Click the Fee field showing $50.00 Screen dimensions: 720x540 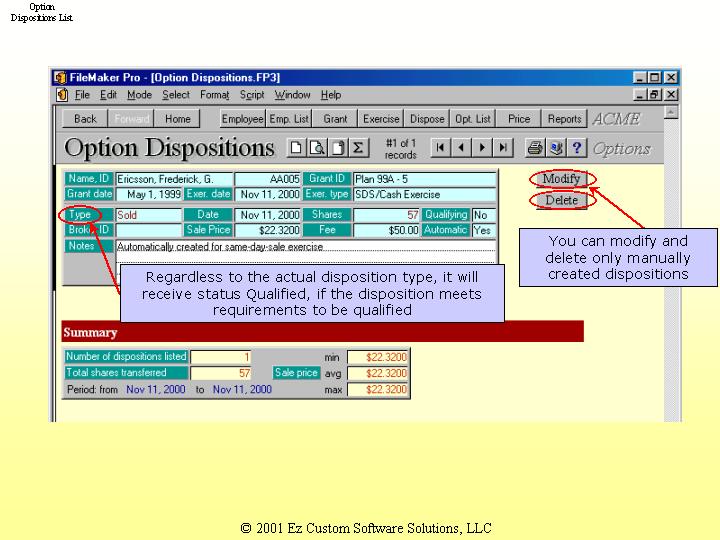[386, 230]
